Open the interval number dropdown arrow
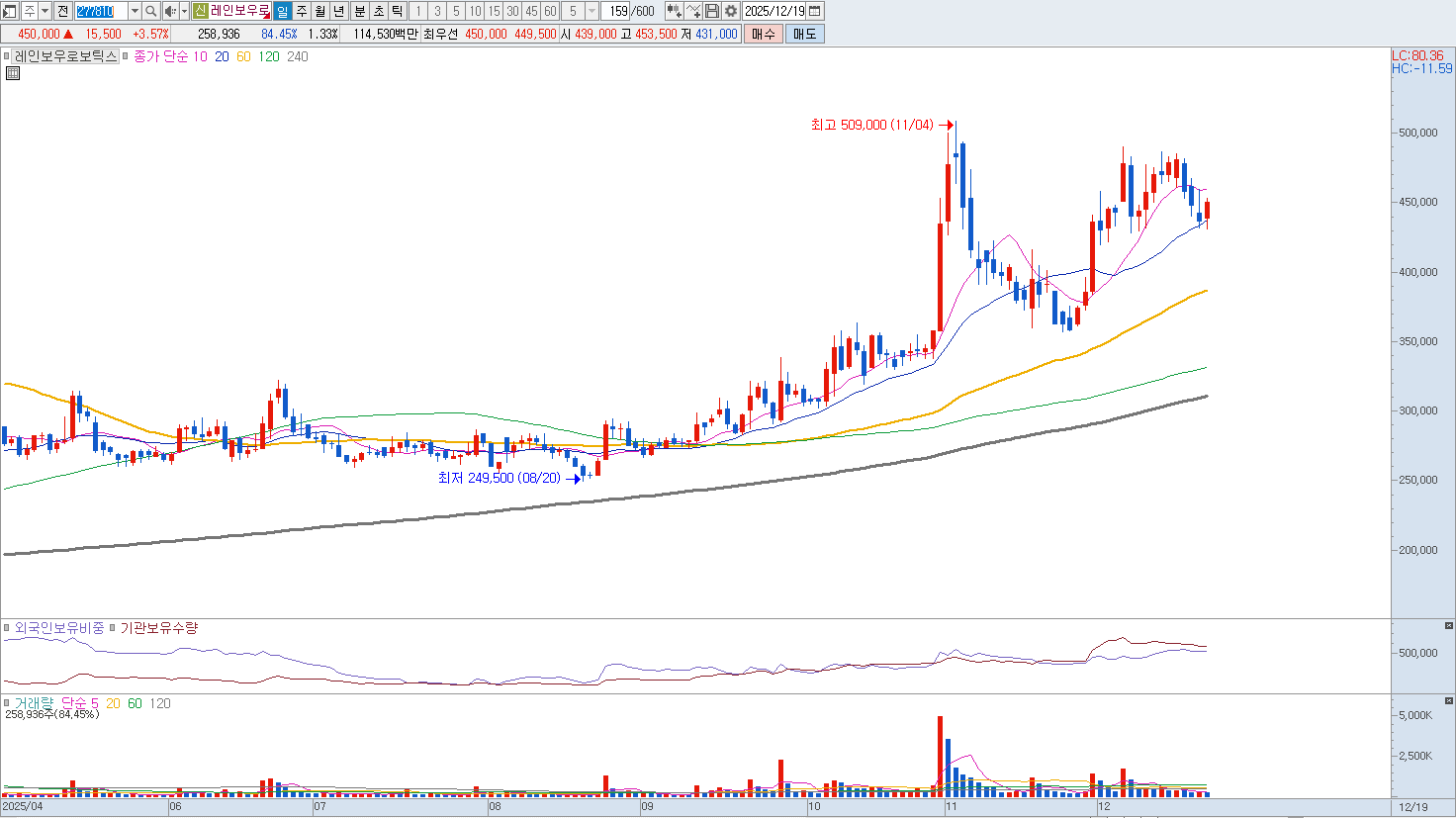Image resolution: width=1456 pixels, height=818 pixels. pos(591,11)
